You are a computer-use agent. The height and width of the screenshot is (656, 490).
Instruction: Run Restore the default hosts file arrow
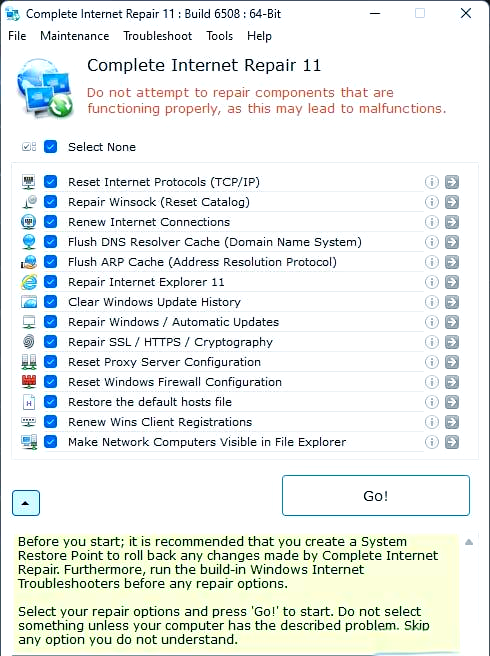click(452, 402)
